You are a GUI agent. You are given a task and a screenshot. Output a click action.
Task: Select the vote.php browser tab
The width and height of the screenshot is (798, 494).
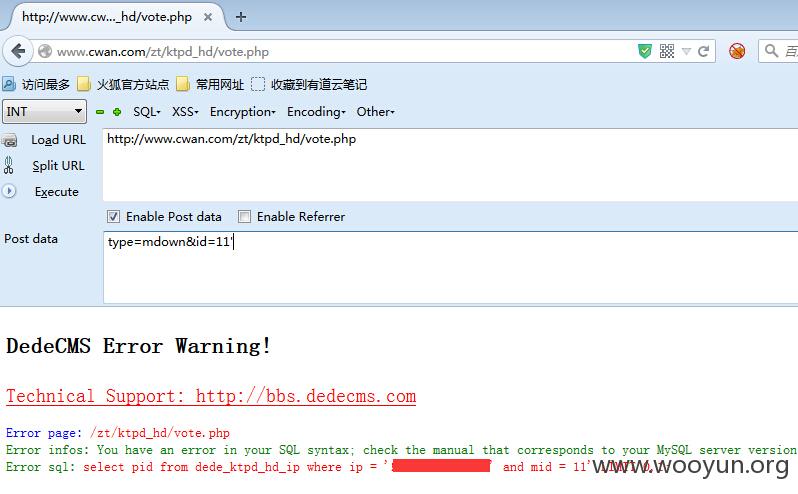click(111, 17)
